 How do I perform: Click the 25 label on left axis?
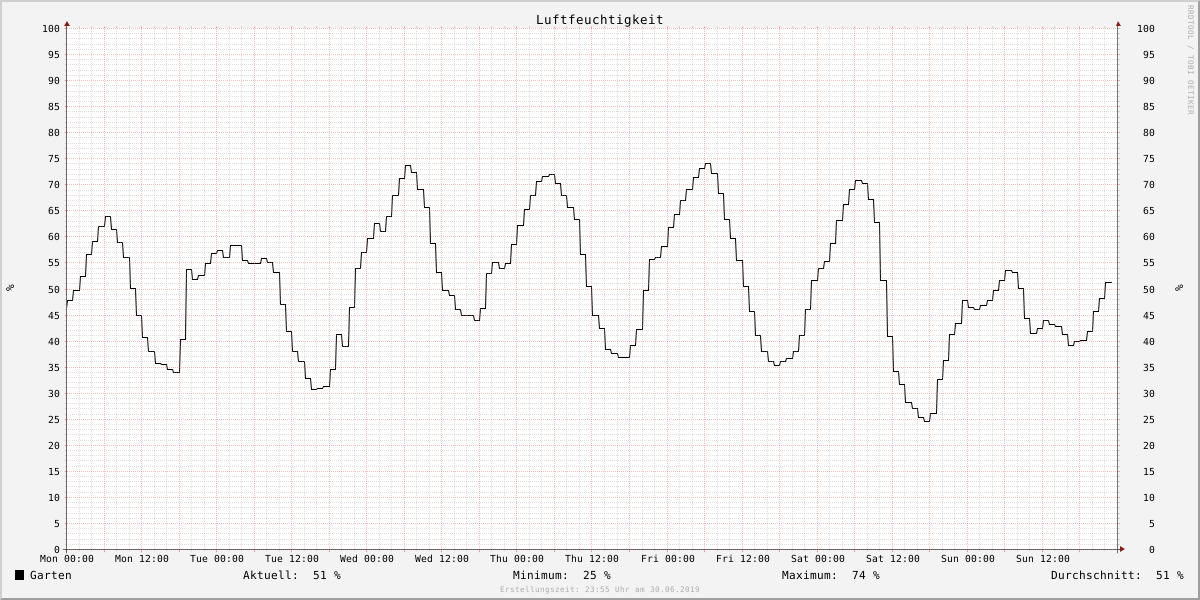click(54, 419)
